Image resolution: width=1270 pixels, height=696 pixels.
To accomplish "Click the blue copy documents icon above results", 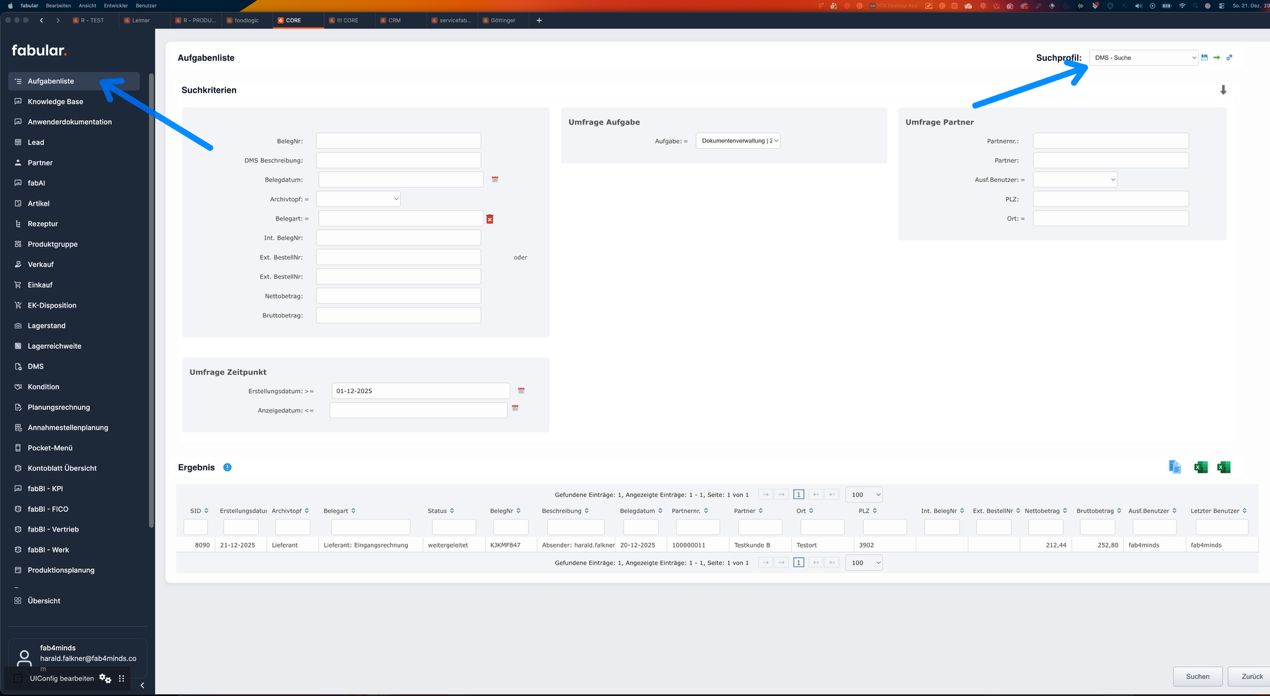I will pyautogui.click(x=1175, y=467).
